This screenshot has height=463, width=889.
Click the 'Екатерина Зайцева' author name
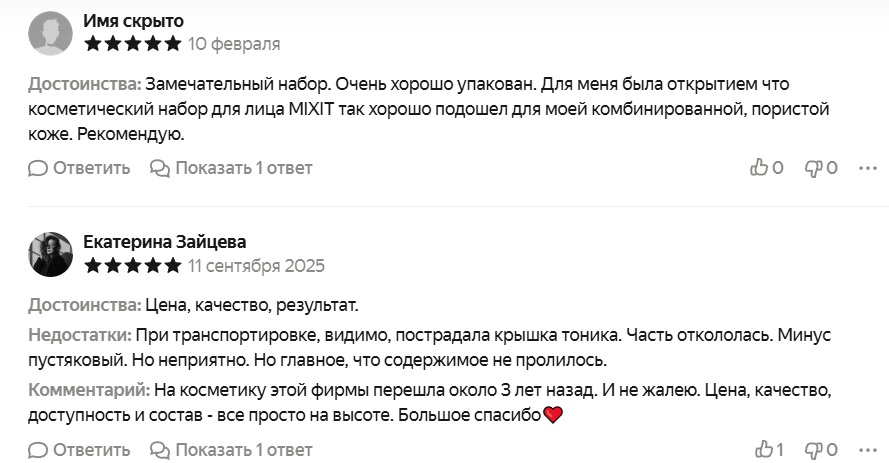point(165,242)
